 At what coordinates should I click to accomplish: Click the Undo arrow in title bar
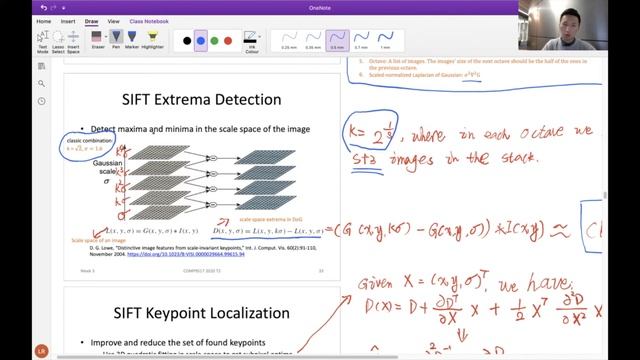tap(44, 8)
